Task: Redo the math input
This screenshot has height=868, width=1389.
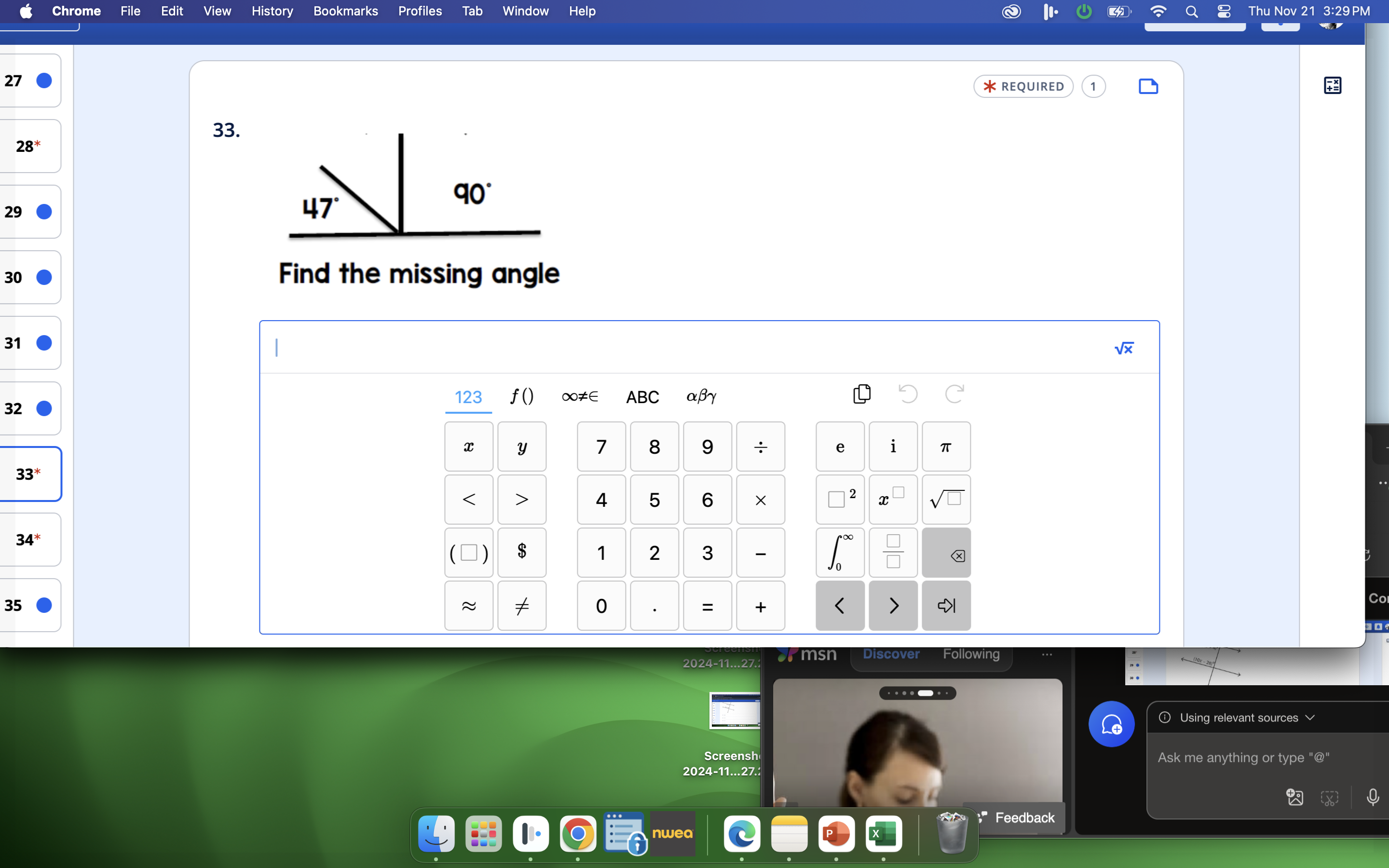Action: (954, 394)
